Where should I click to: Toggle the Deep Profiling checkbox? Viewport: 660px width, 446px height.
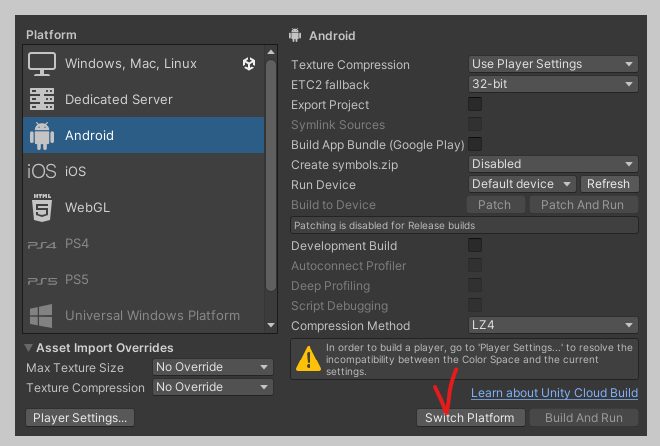475,285
